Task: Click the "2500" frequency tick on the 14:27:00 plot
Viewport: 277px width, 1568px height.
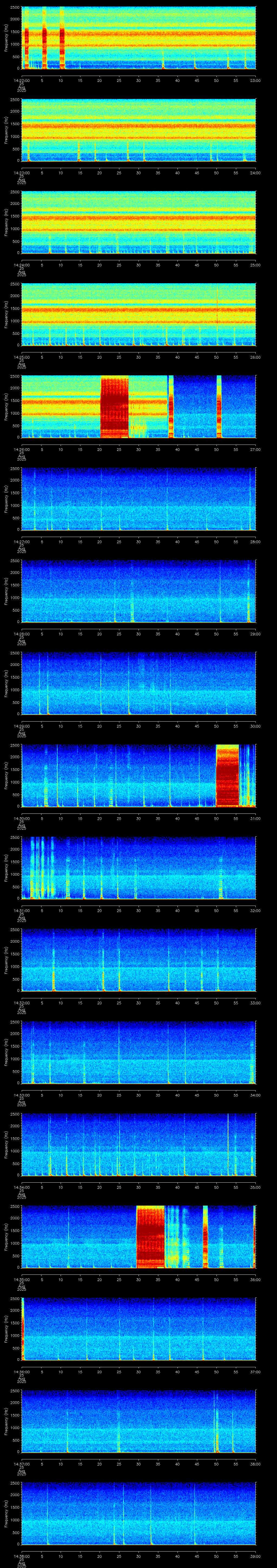Action: (x=15, y=469)
